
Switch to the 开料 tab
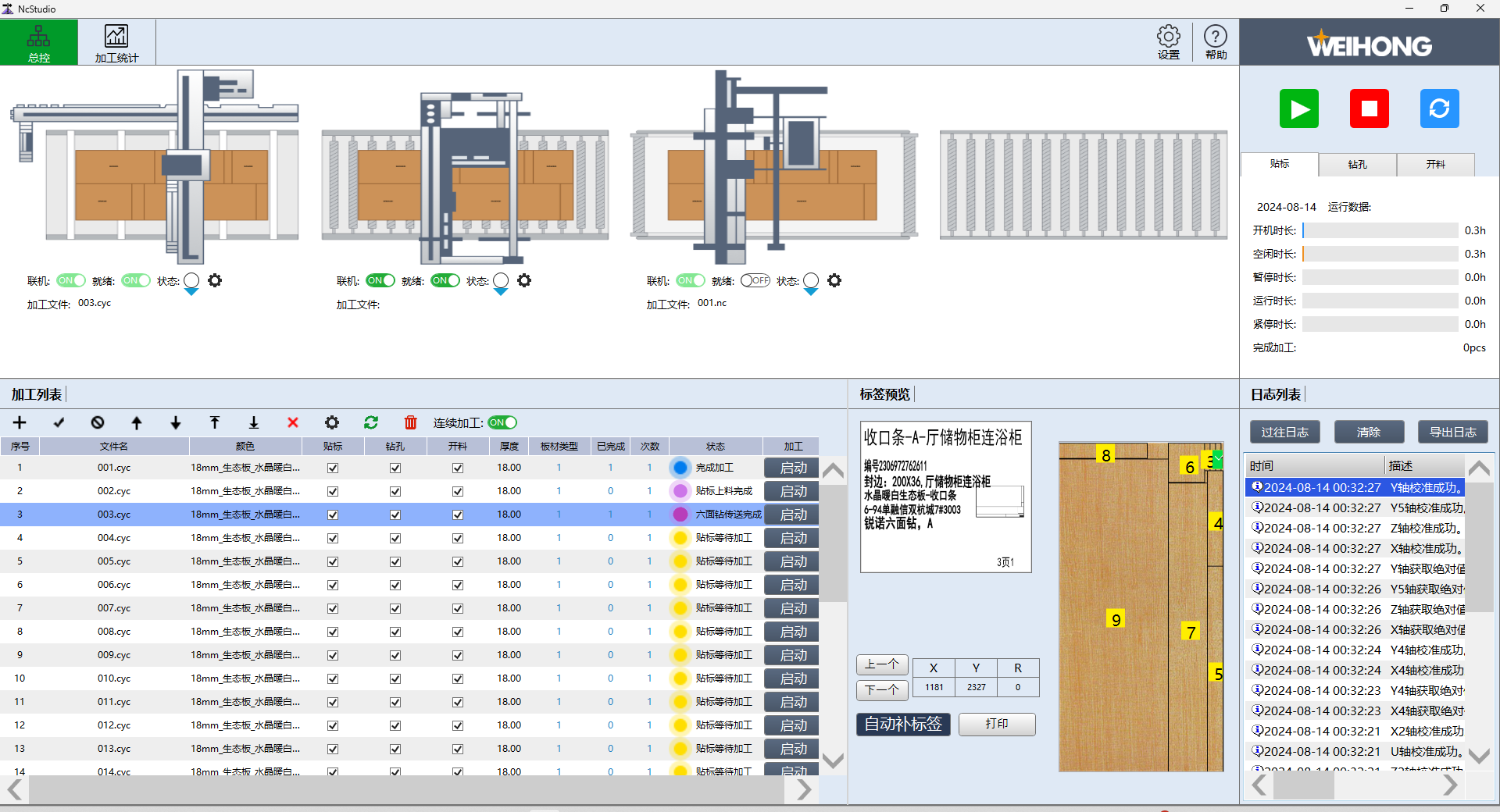1435,165
